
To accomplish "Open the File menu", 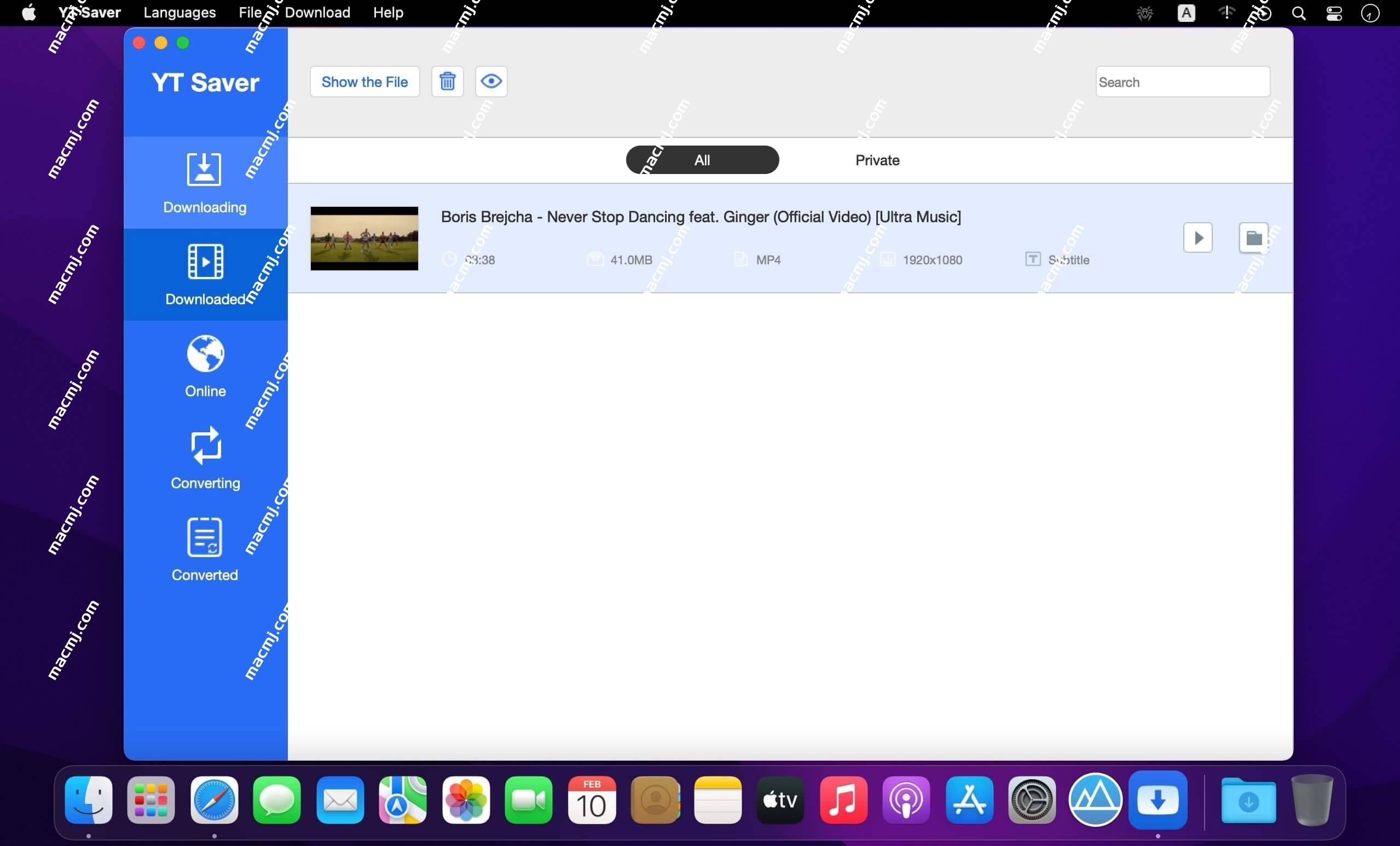I will (x=250, y=13).
